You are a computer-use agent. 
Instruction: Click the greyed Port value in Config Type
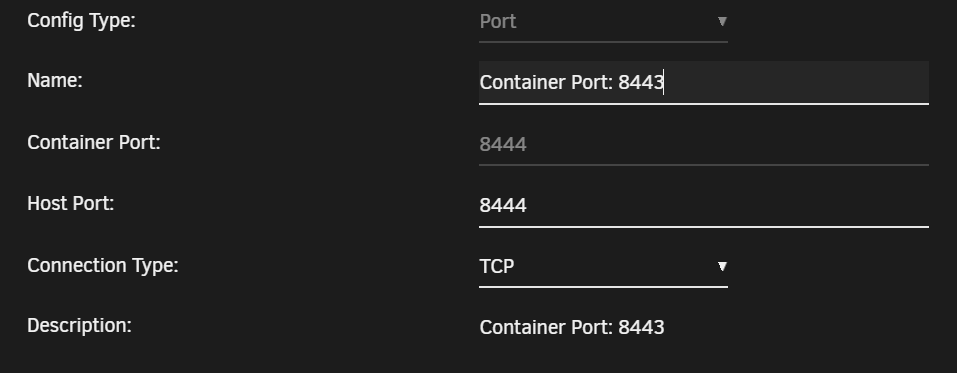coord(498,22)
